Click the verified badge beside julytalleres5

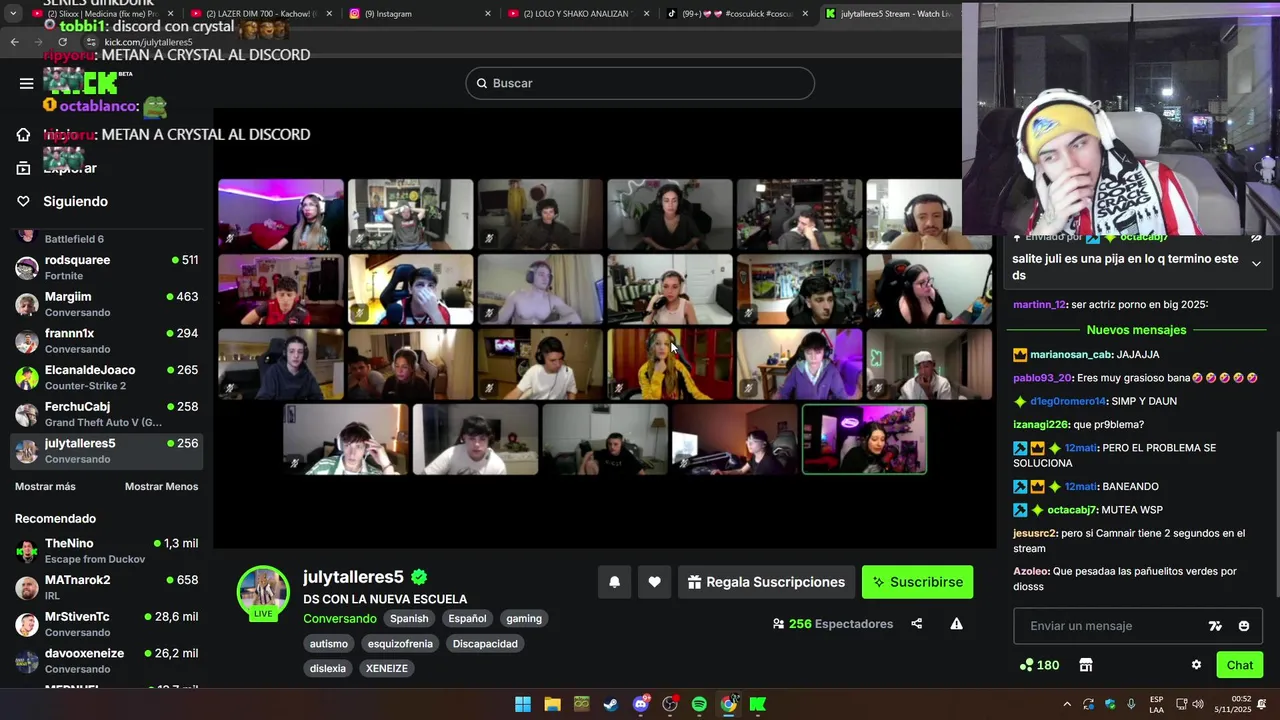419,577
